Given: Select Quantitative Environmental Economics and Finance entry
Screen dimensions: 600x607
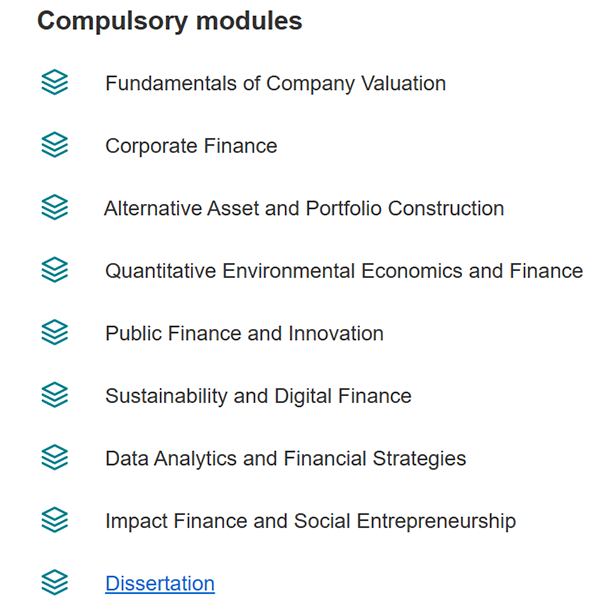Looking at the screenshot, I should (x=344, y=271).
